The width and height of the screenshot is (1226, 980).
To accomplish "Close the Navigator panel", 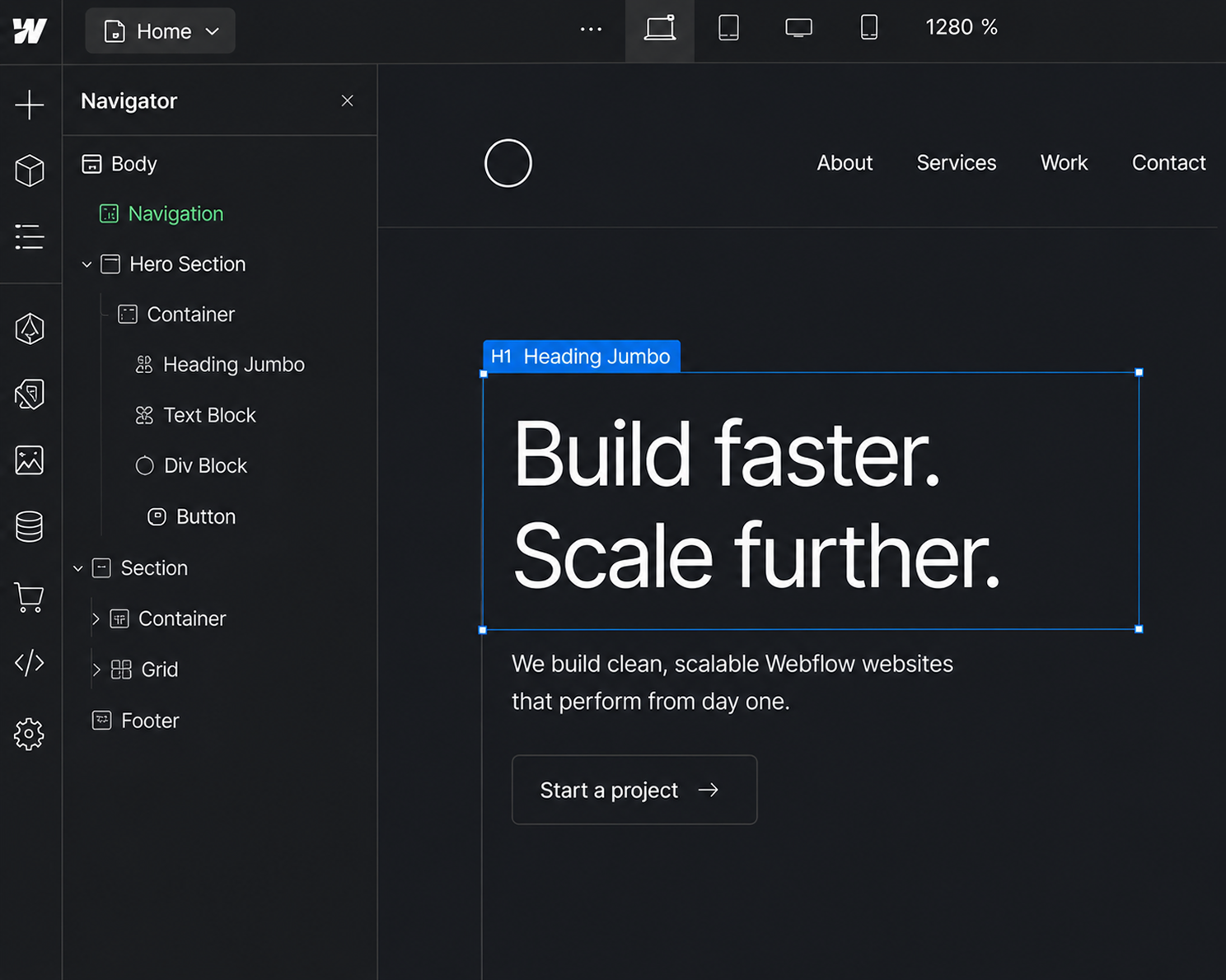I will (347, 100).
